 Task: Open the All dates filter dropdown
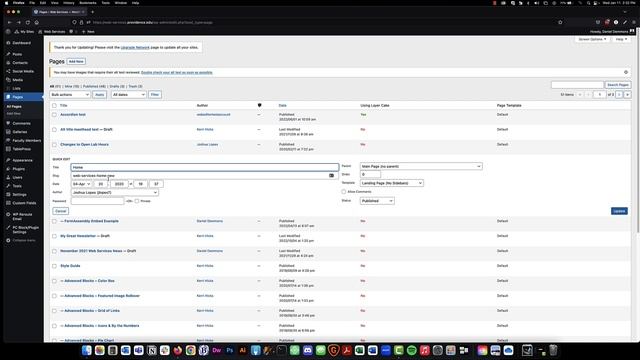128,95
